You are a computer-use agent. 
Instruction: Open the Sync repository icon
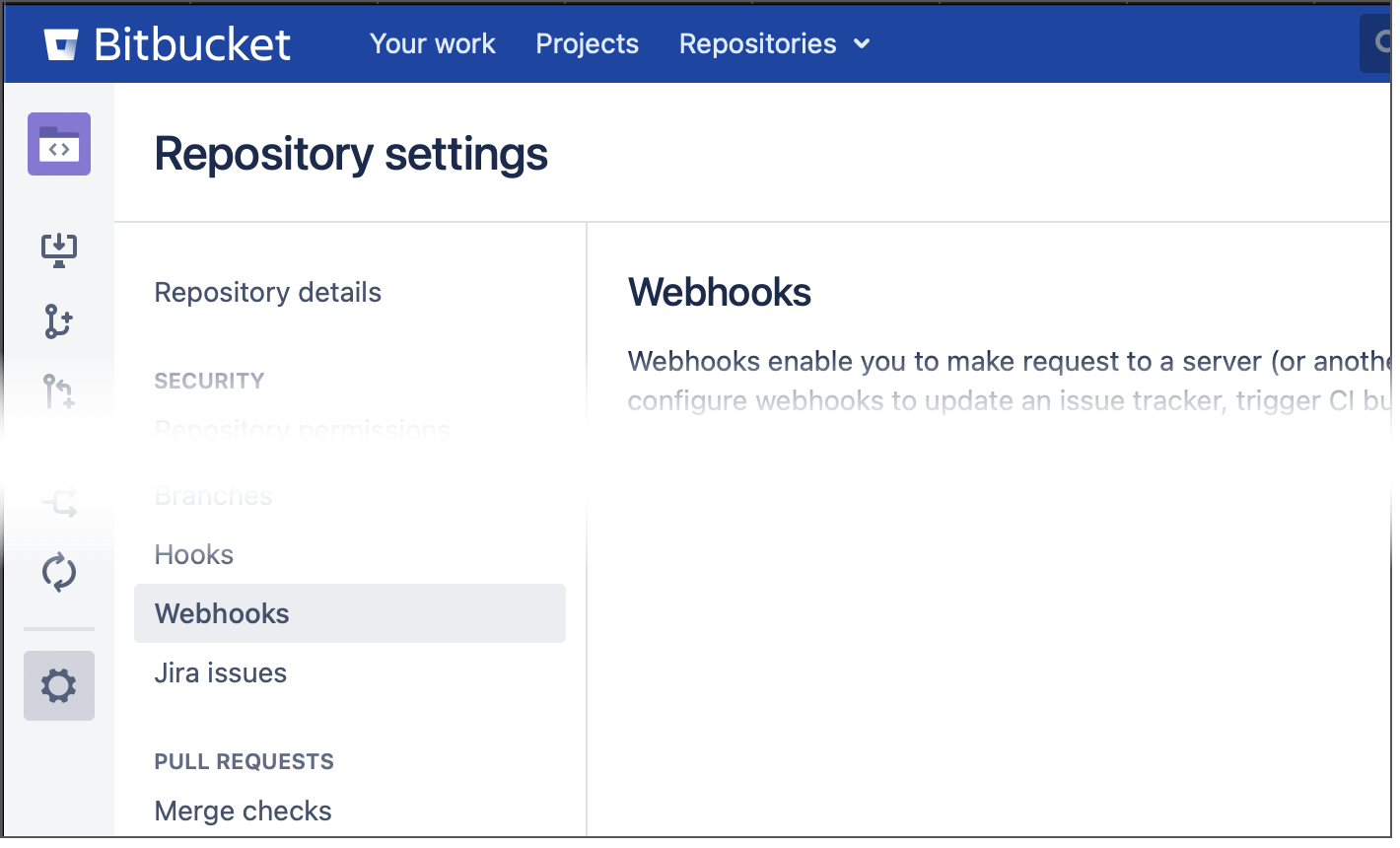(58, 572)
